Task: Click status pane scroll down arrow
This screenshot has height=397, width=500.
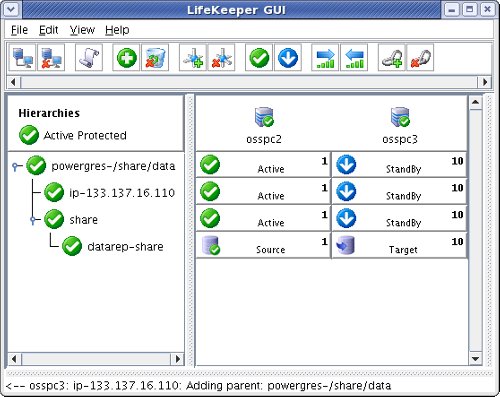Action: coord(475,359)
